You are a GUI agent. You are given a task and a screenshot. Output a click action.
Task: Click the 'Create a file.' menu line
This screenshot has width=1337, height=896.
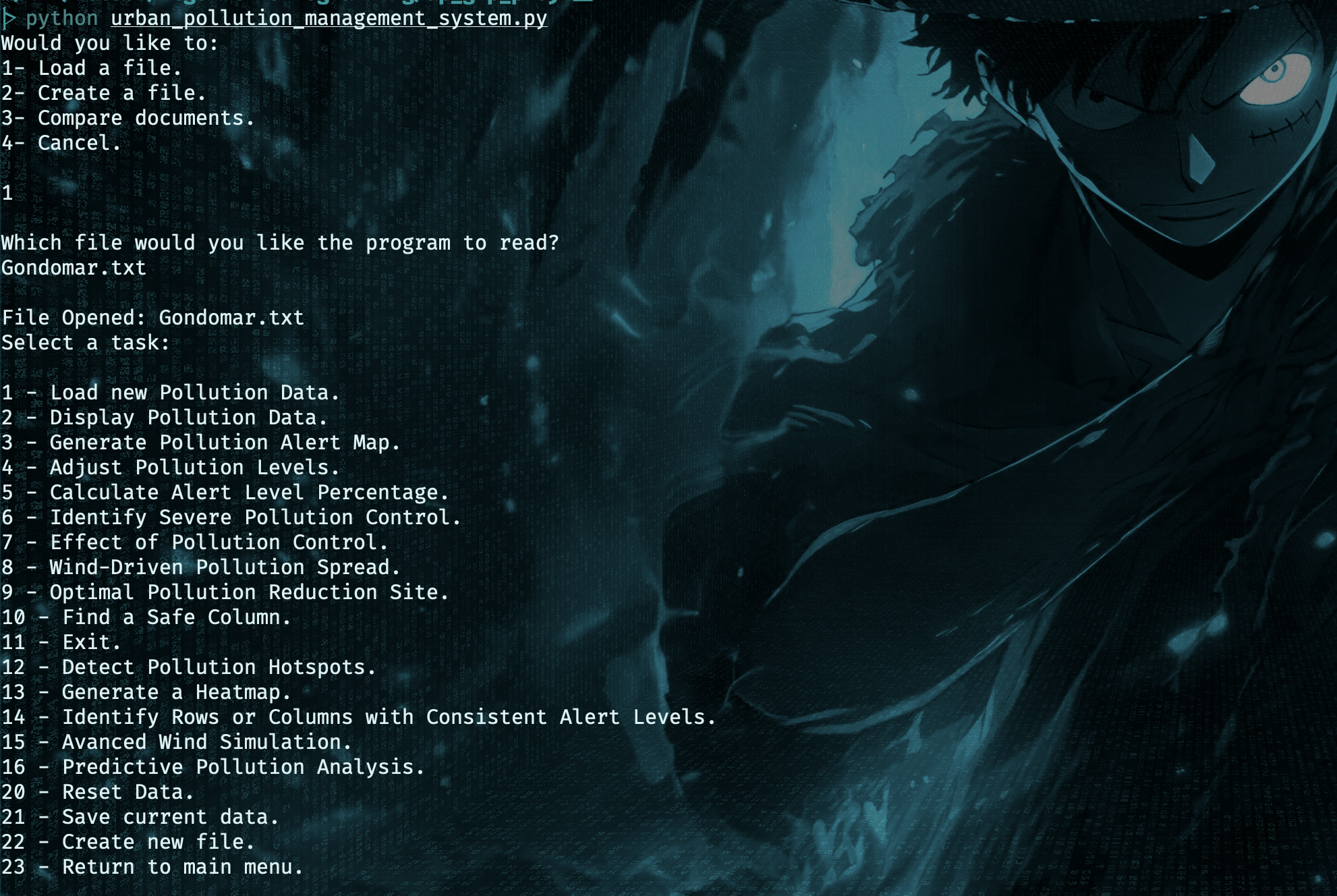[104, 93]
